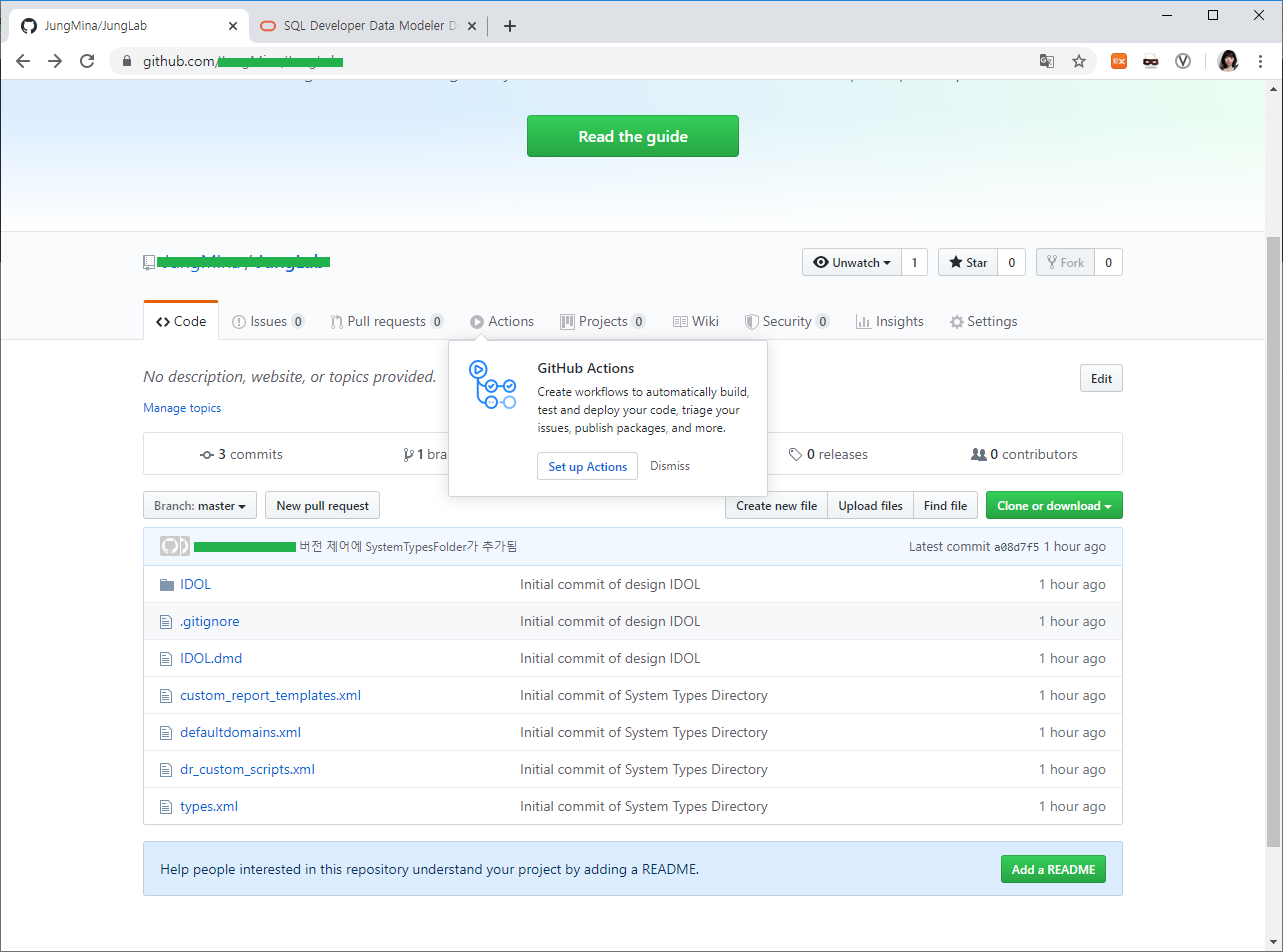1283x952 pixels.
Task: Click the Manage topics link
Action: pos(182,408)
